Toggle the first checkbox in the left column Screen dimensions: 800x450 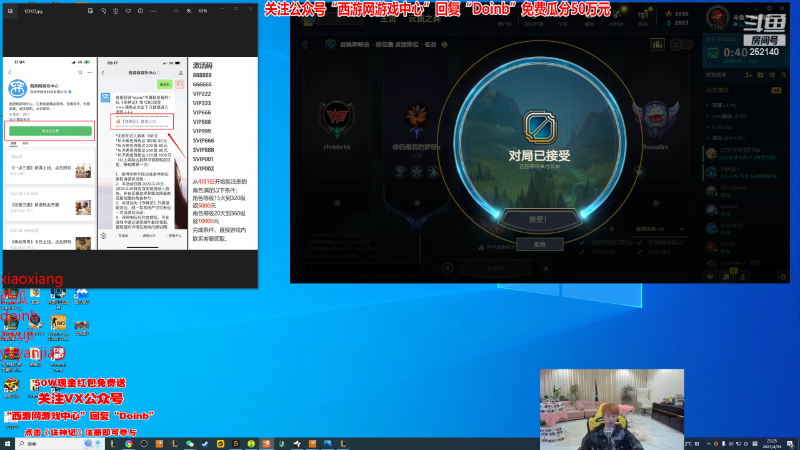coord(582,242)
